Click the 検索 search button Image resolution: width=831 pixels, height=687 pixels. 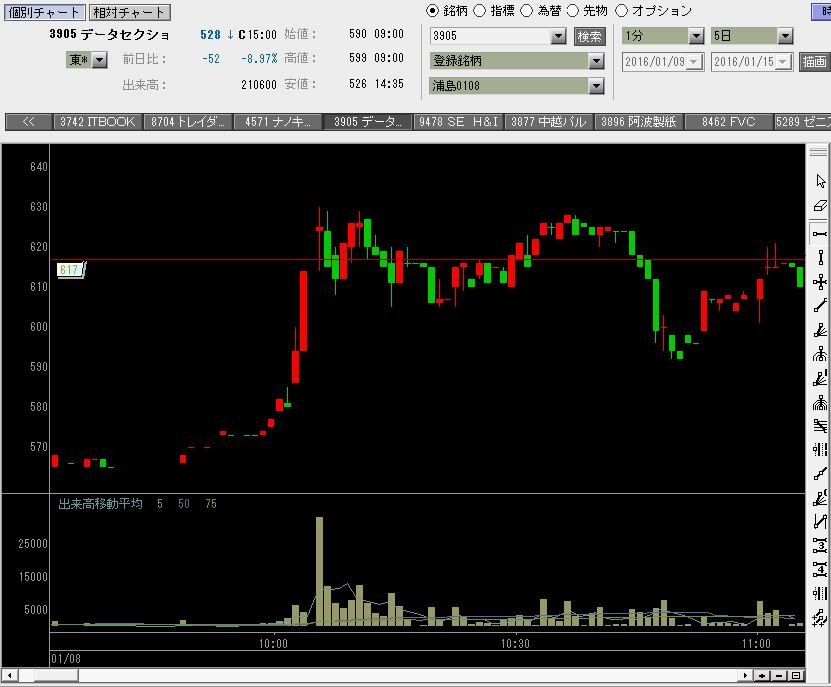click(x=589, y=36)
